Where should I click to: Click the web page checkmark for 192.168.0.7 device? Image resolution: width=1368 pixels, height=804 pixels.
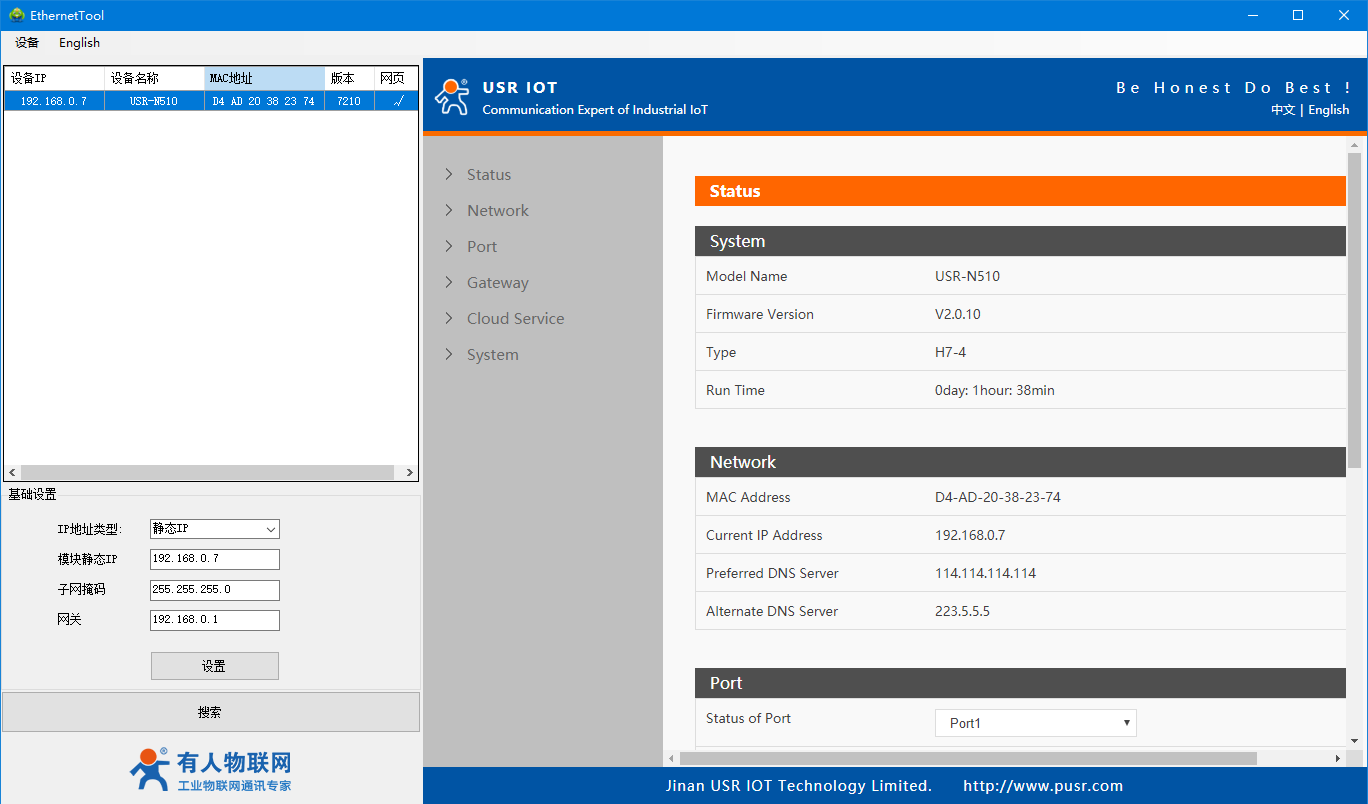397,101
